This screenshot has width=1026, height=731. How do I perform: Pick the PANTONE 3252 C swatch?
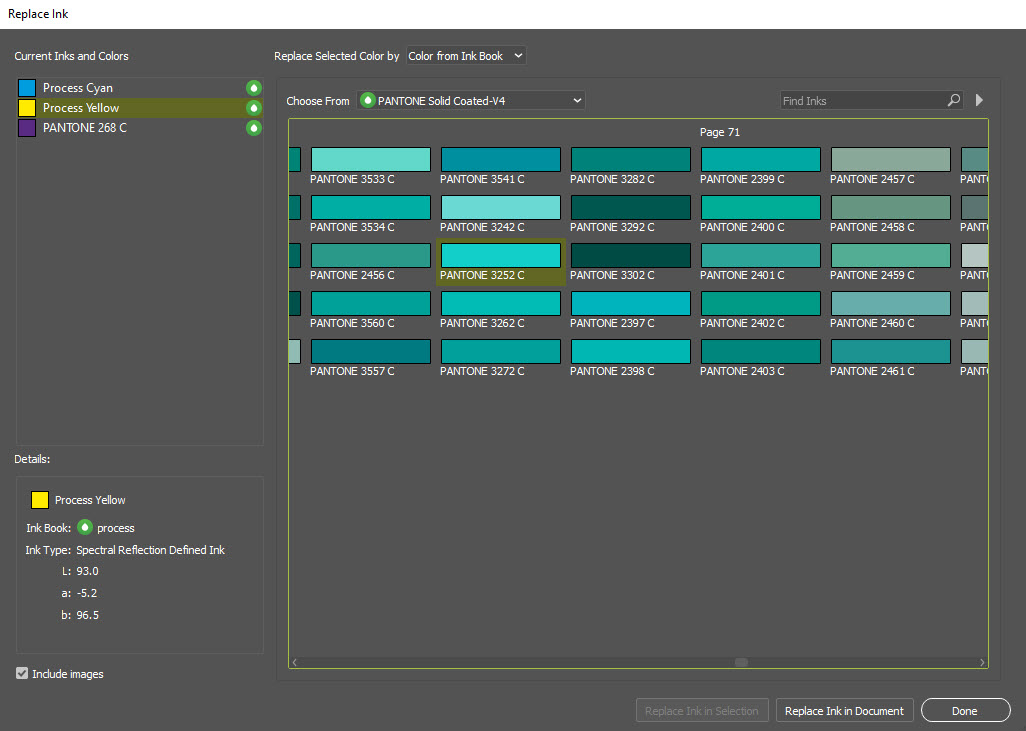[x=500, y=256]
